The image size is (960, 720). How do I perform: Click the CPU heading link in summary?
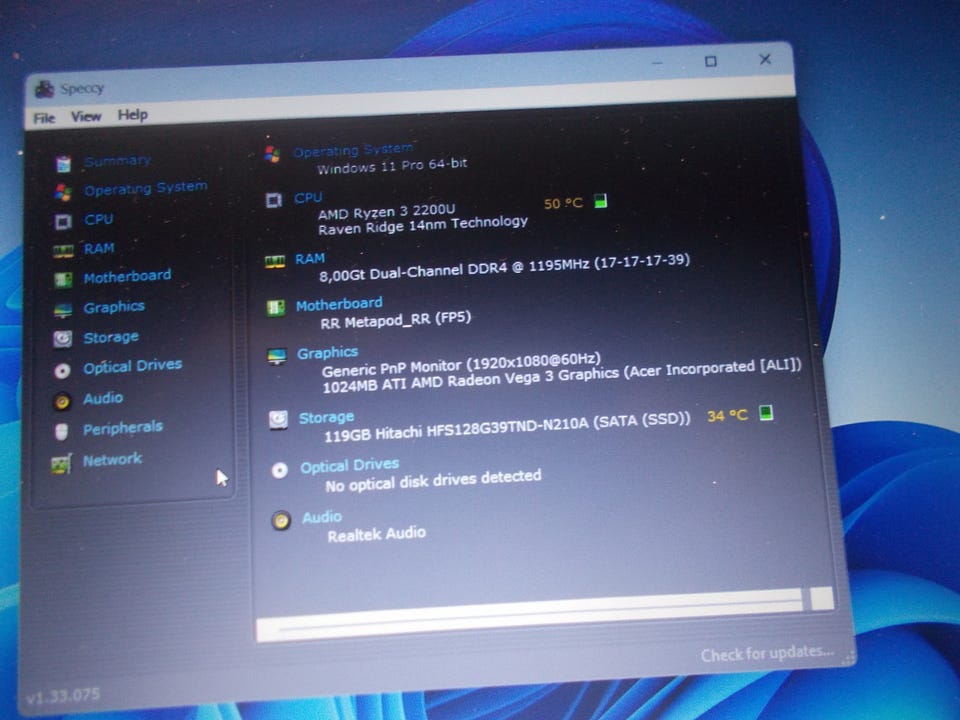click(x=308, y=198)
